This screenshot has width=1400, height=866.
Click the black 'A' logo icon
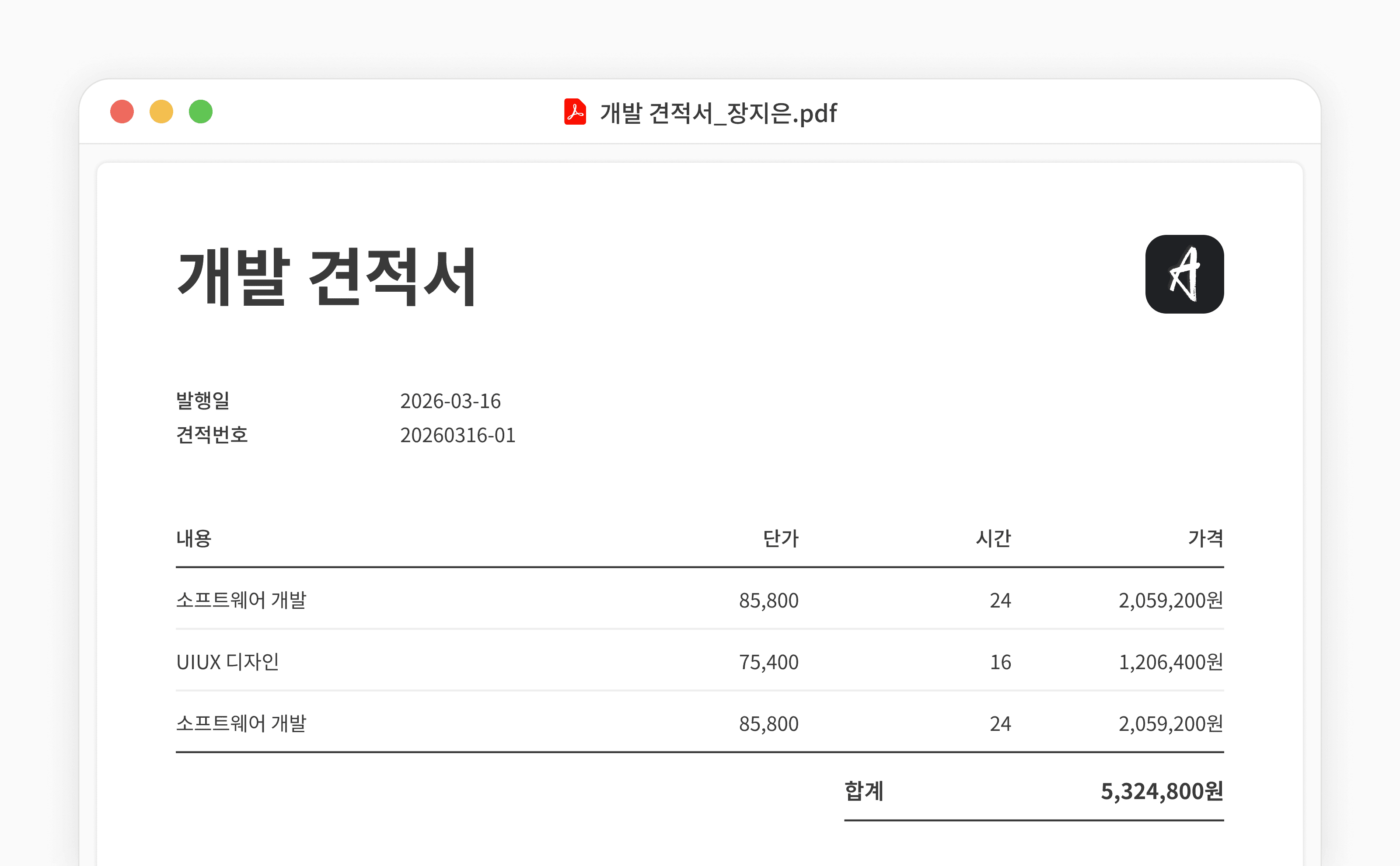(x=1184, y=274)
